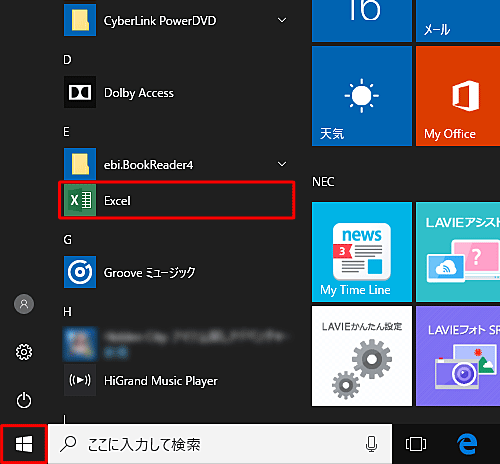Open the Dolby Access app icon
Image resolution: width=500 pixels, height=464 pixels.
80,92
